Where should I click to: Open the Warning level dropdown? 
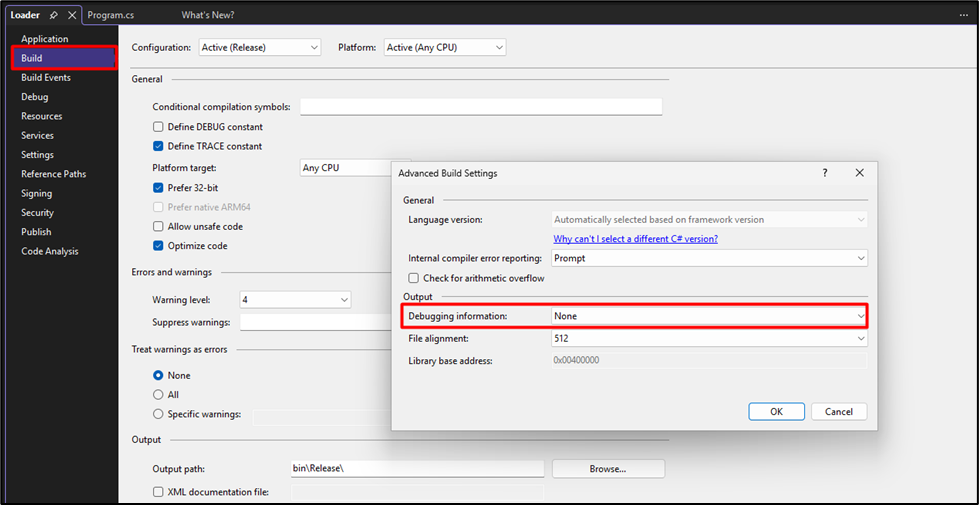tap(295, 300)
